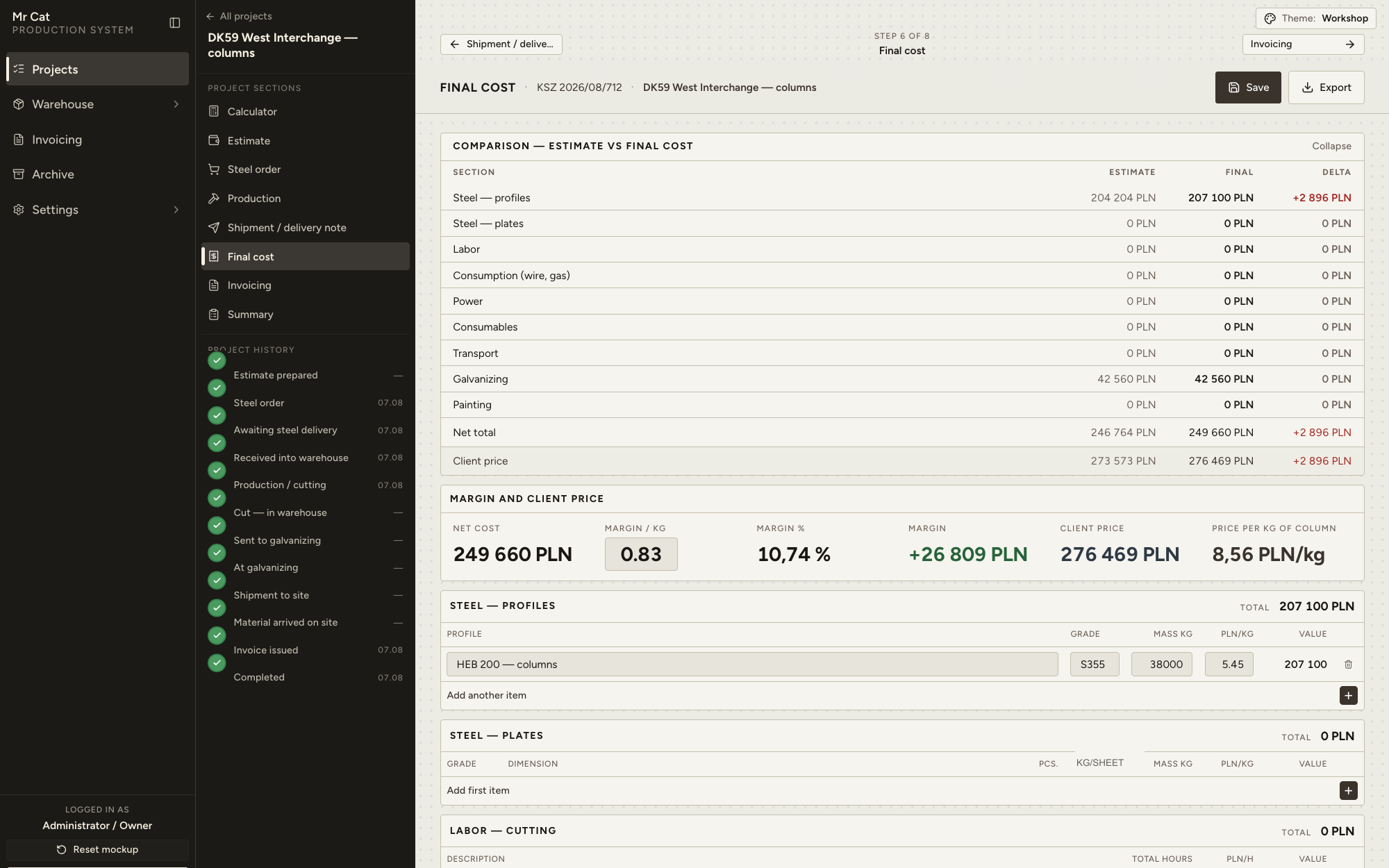Click the theme palette icon
The height and width of the screenshot is (868, 1389).
[x=1270, y=19]
